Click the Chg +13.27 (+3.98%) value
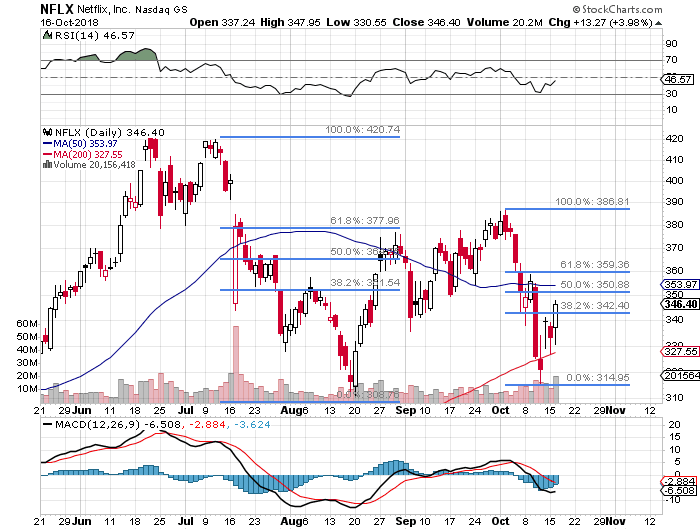The width and height of the screenshot is (700, 530). (x=600, y=22)
